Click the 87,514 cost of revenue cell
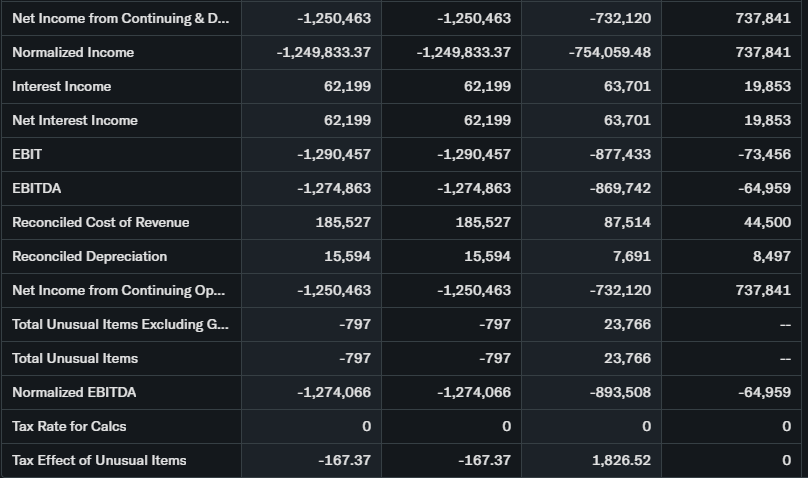Viewport: 808px width, 478px height. point(628,222)
